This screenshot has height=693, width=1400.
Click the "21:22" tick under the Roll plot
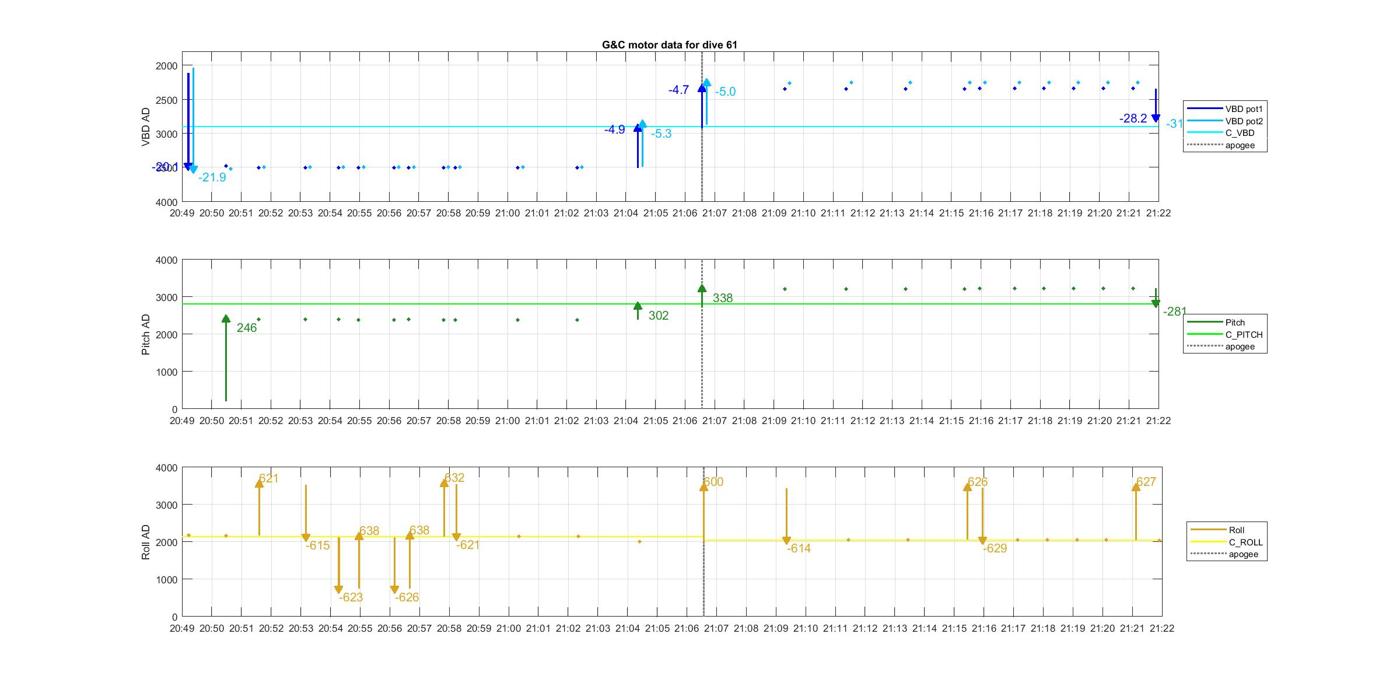(1161, 629)
